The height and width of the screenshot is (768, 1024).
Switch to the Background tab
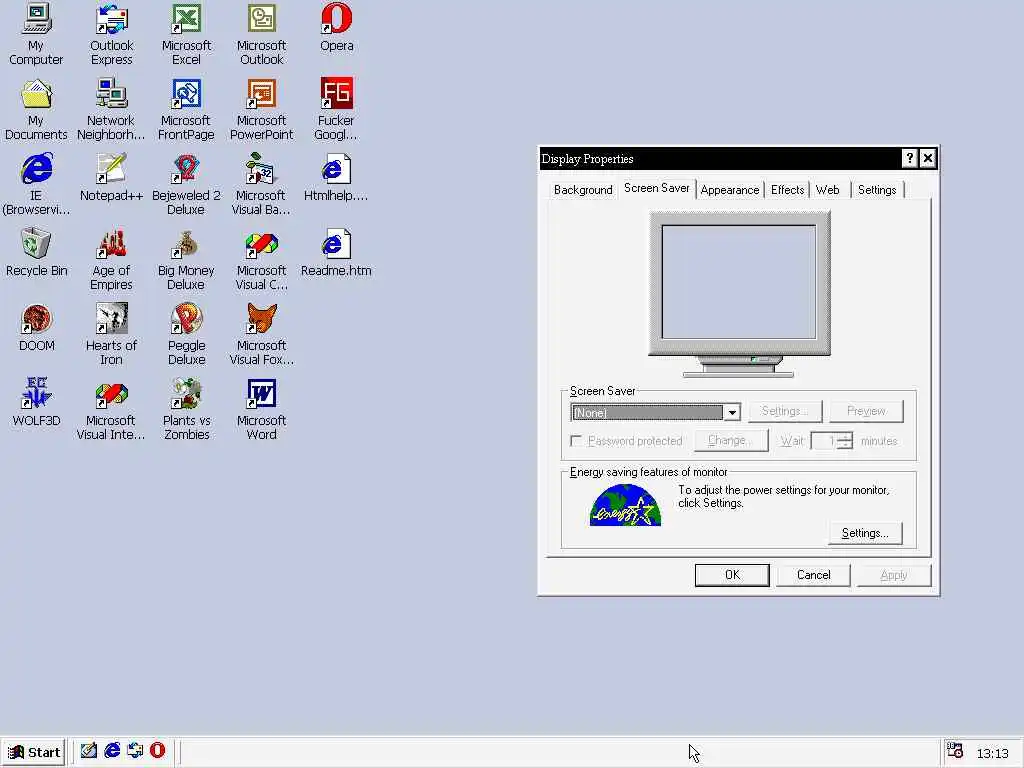[583, 190]
